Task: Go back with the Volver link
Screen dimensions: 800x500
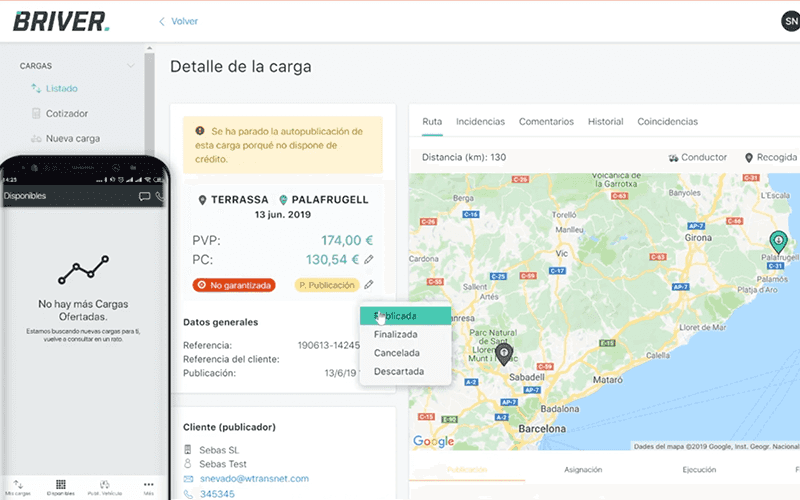Action: [x=178, y=21]
